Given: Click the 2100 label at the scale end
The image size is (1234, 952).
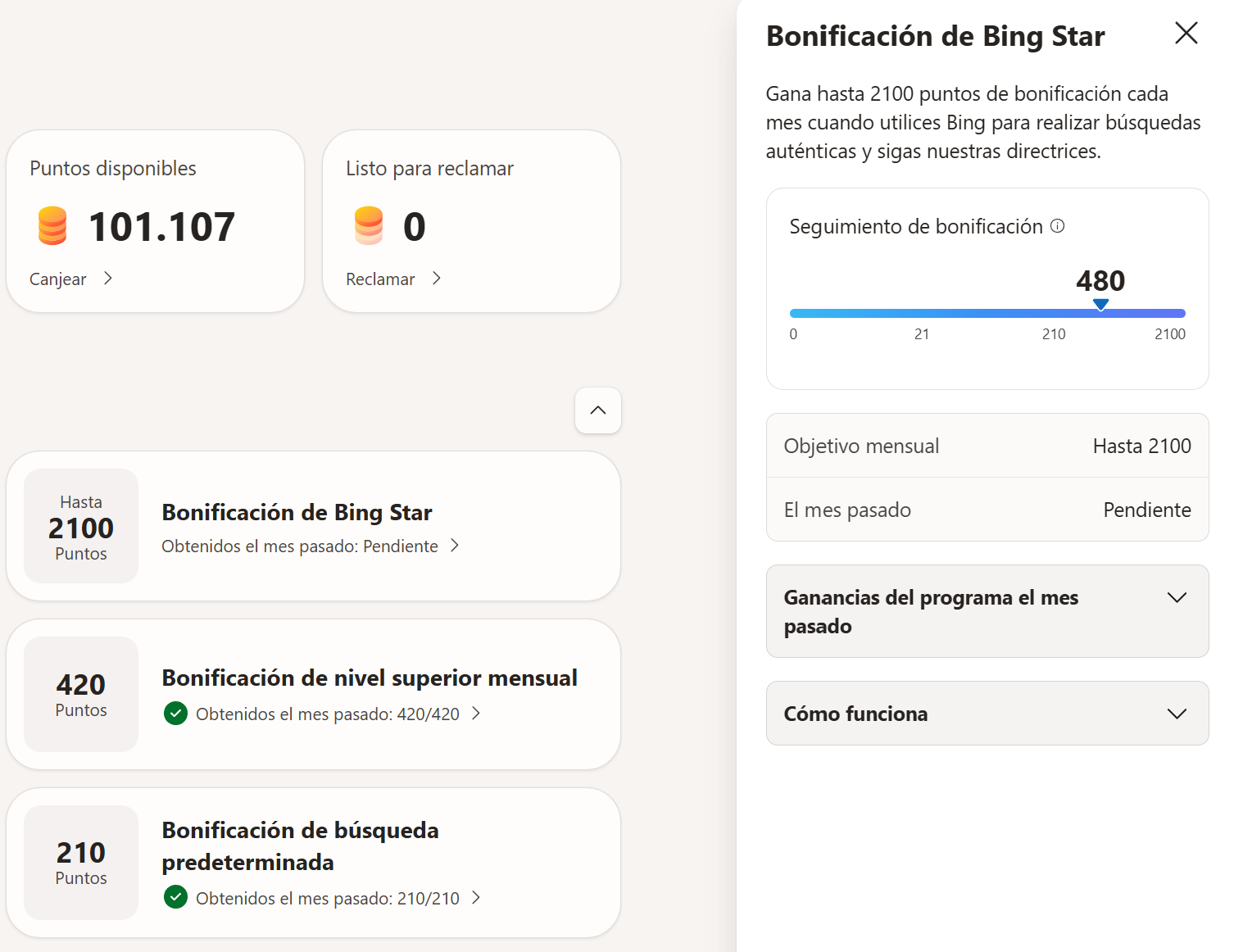Looking at the screenshot, I should pyautogui.click(x=1170, y=334).
